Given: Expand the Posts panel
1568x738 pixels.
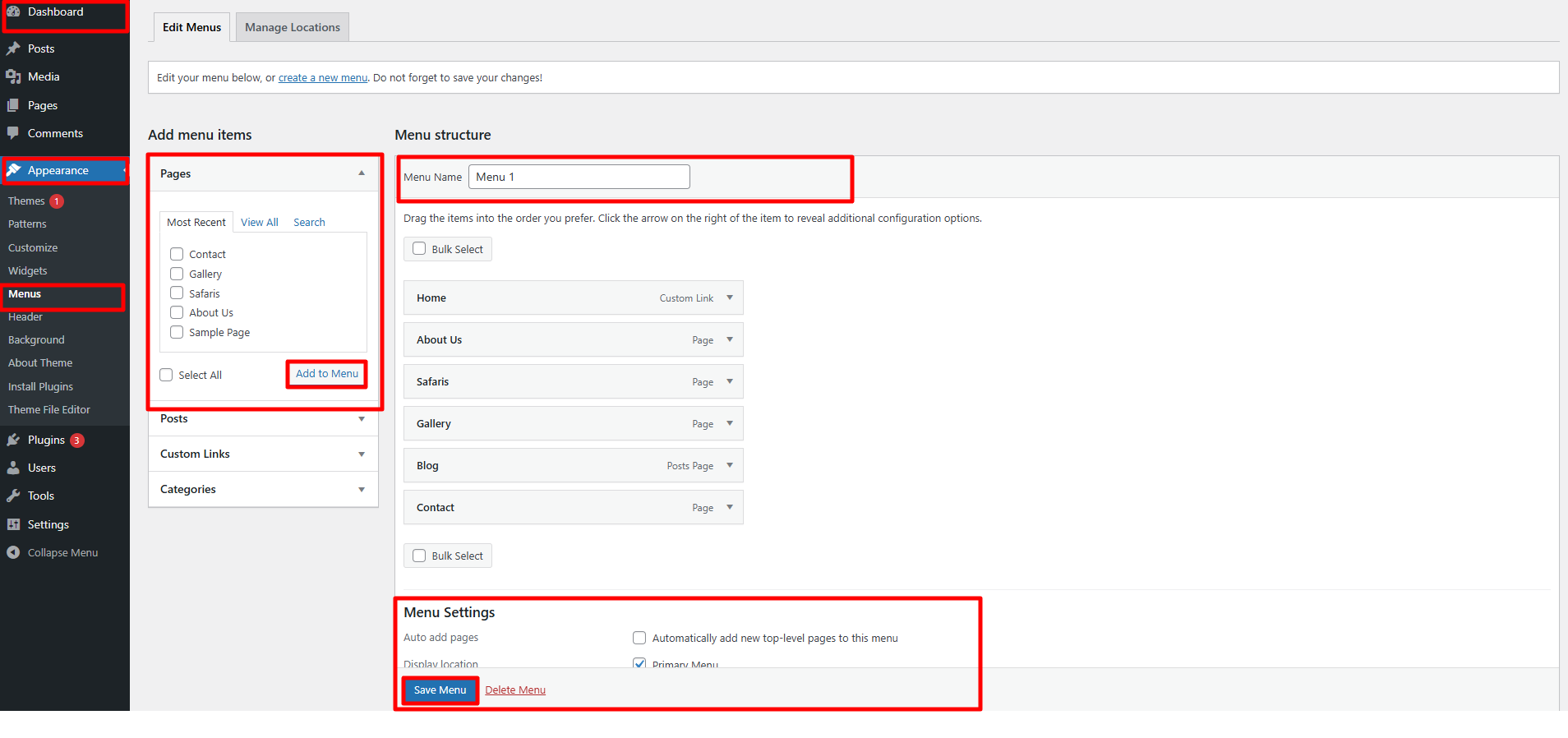Looking at the screenshot, I should 263,419.
